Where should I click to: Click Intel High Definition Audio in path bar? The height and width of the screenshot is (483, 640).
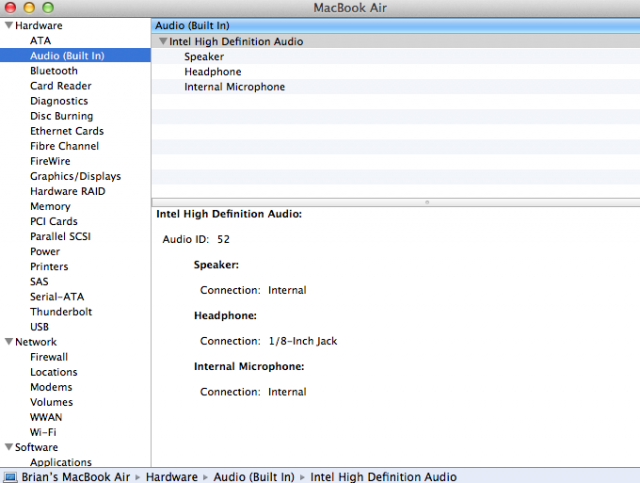coord(383,477)
